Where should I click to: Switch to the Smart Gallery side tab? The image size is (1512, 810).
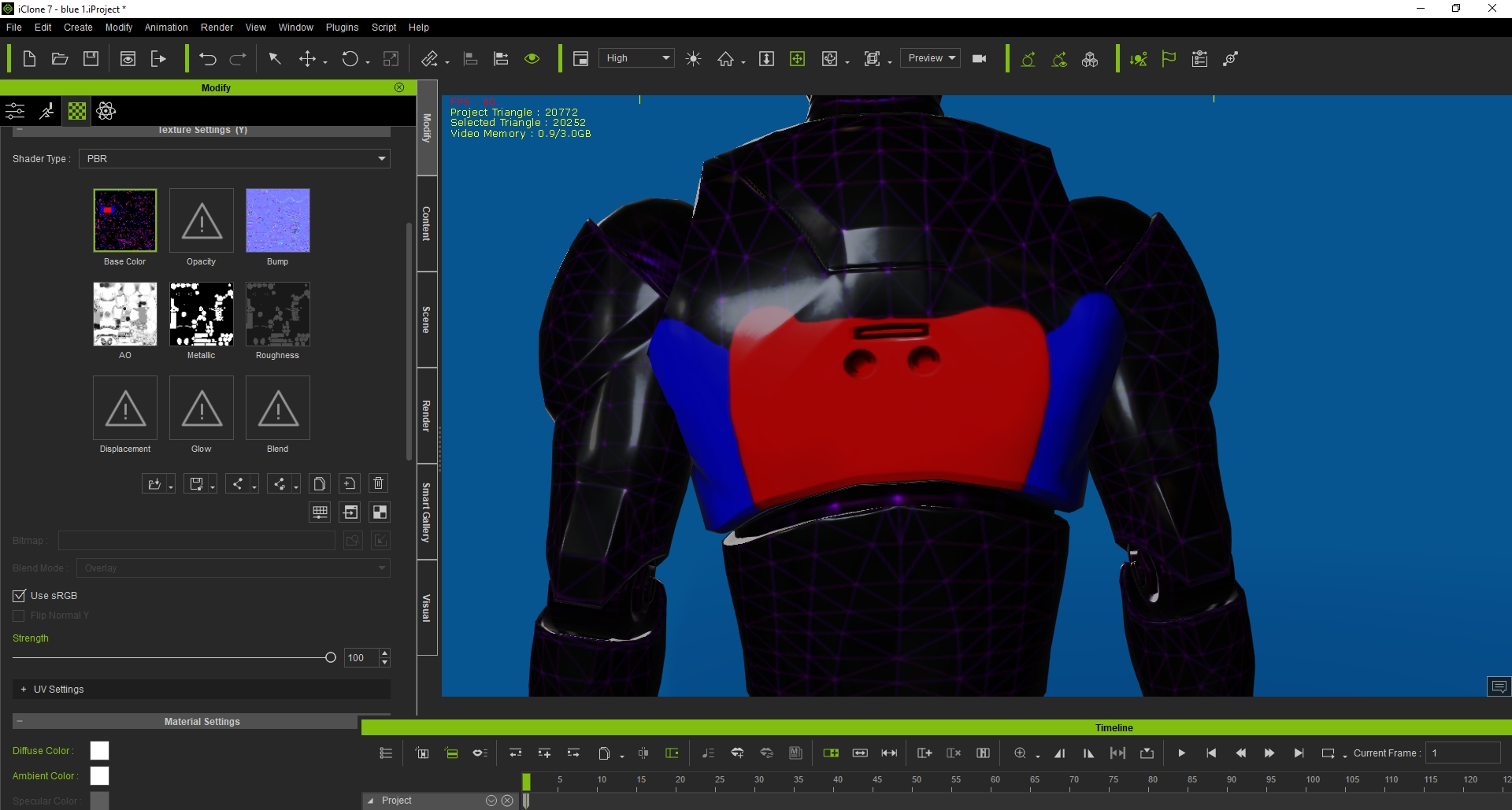pos(427,512)
